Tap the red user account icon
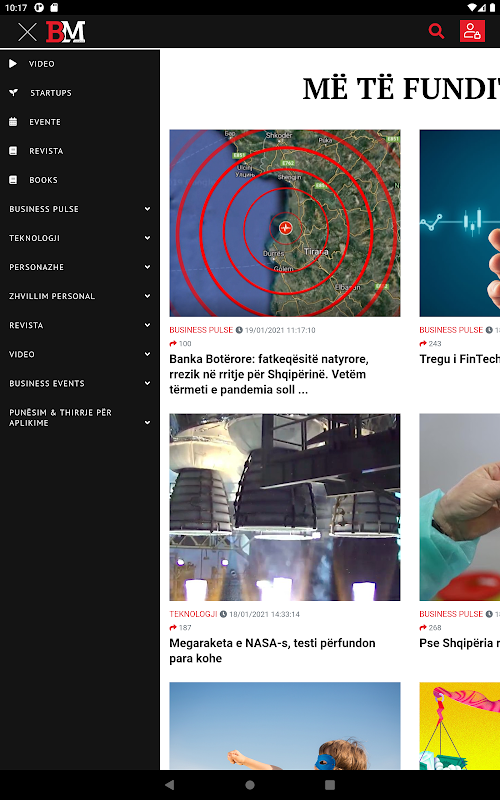 click(x=472, y=31)
